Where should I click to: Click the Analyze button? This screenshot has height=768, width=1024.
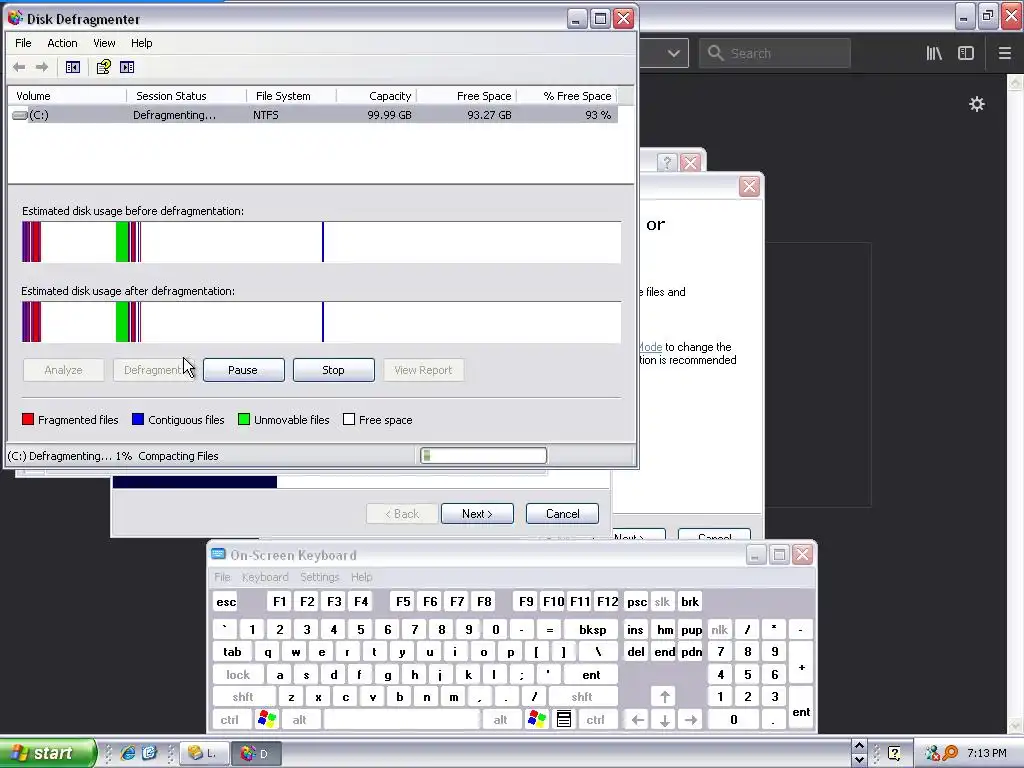click(x=63, y=370)
